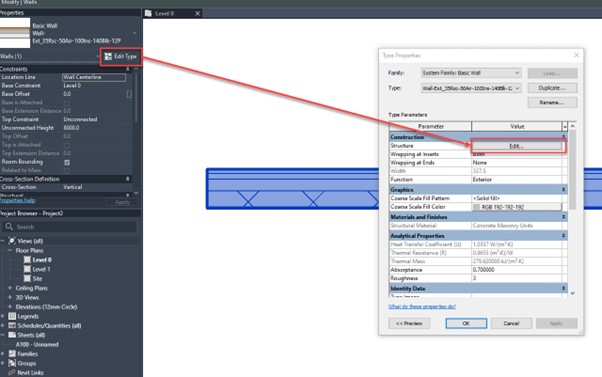Close the Level 0 view tab
The height and width of the screenshot is (377, 602).
tap(197, 13)
